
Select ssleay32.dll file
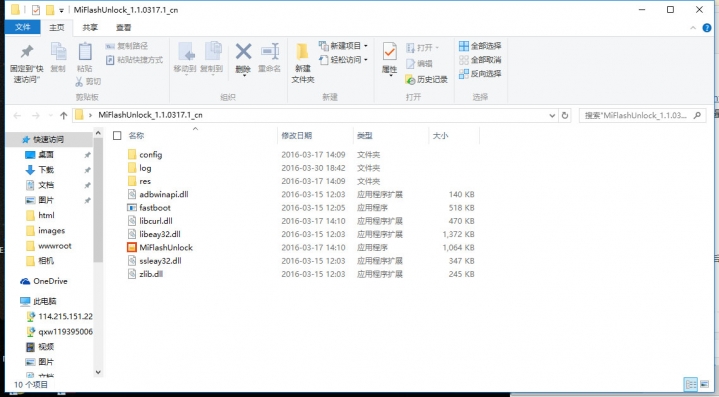pyautogui.click(x=155, y=261)
